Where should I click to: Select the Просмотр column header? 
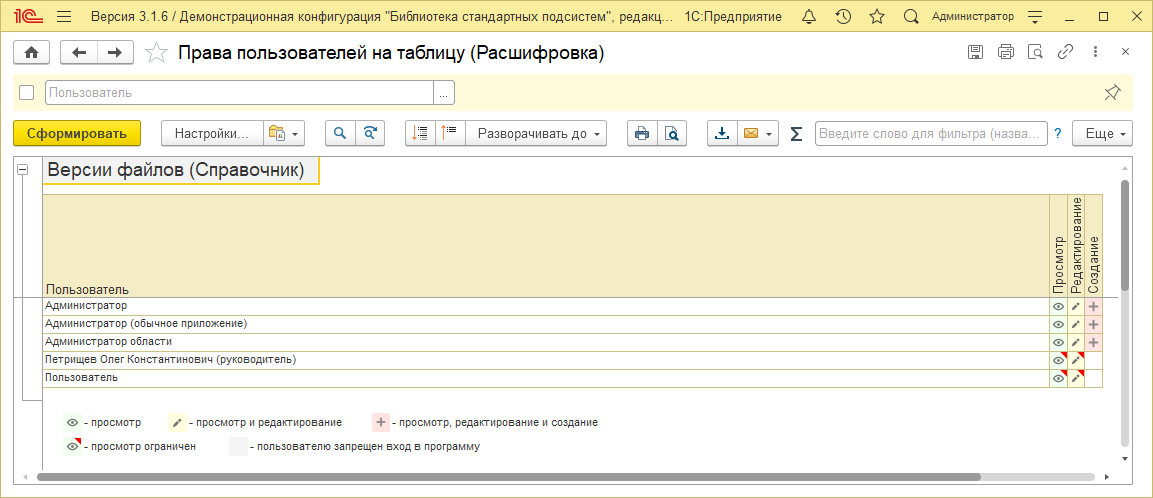pos(1058,246)
